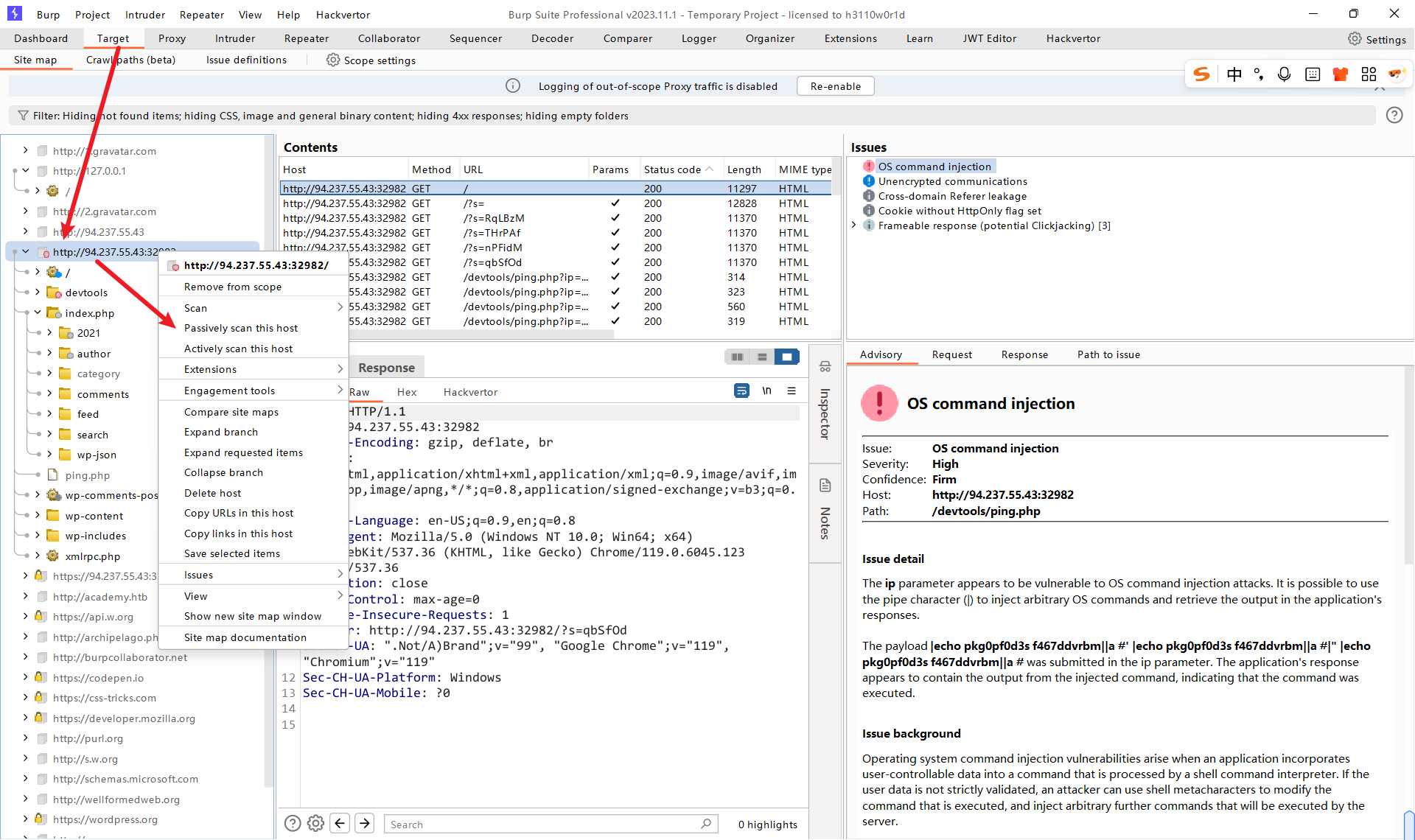Expand the Frameable response issue group
Image resolution: width=1415 pixels, height=840 pixels.
point(854,225)
